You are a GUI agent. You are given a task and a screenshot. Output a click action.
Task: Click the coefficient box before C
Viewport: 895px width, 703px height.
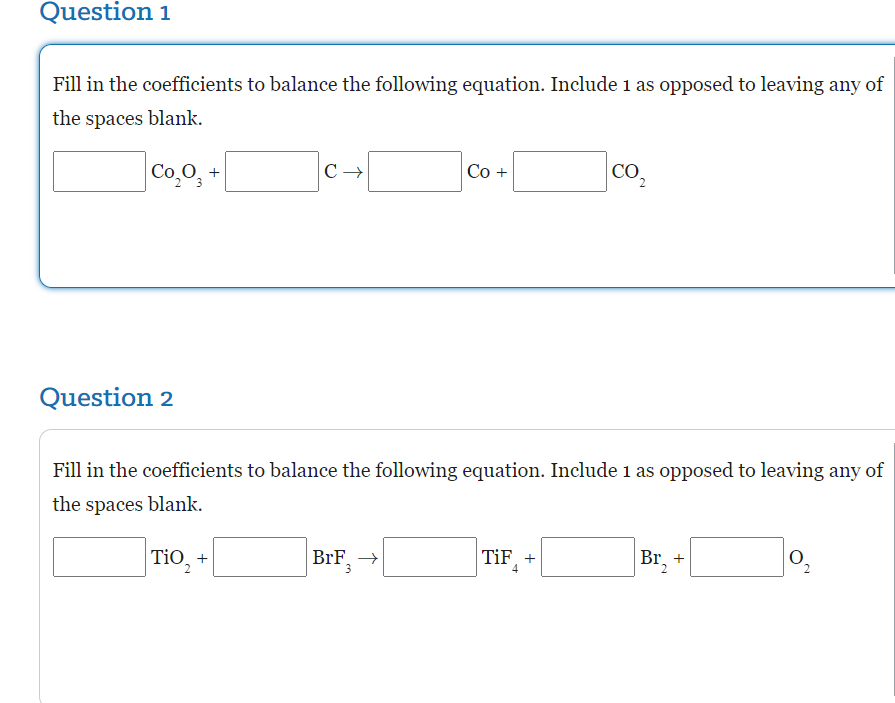(271, 171)
